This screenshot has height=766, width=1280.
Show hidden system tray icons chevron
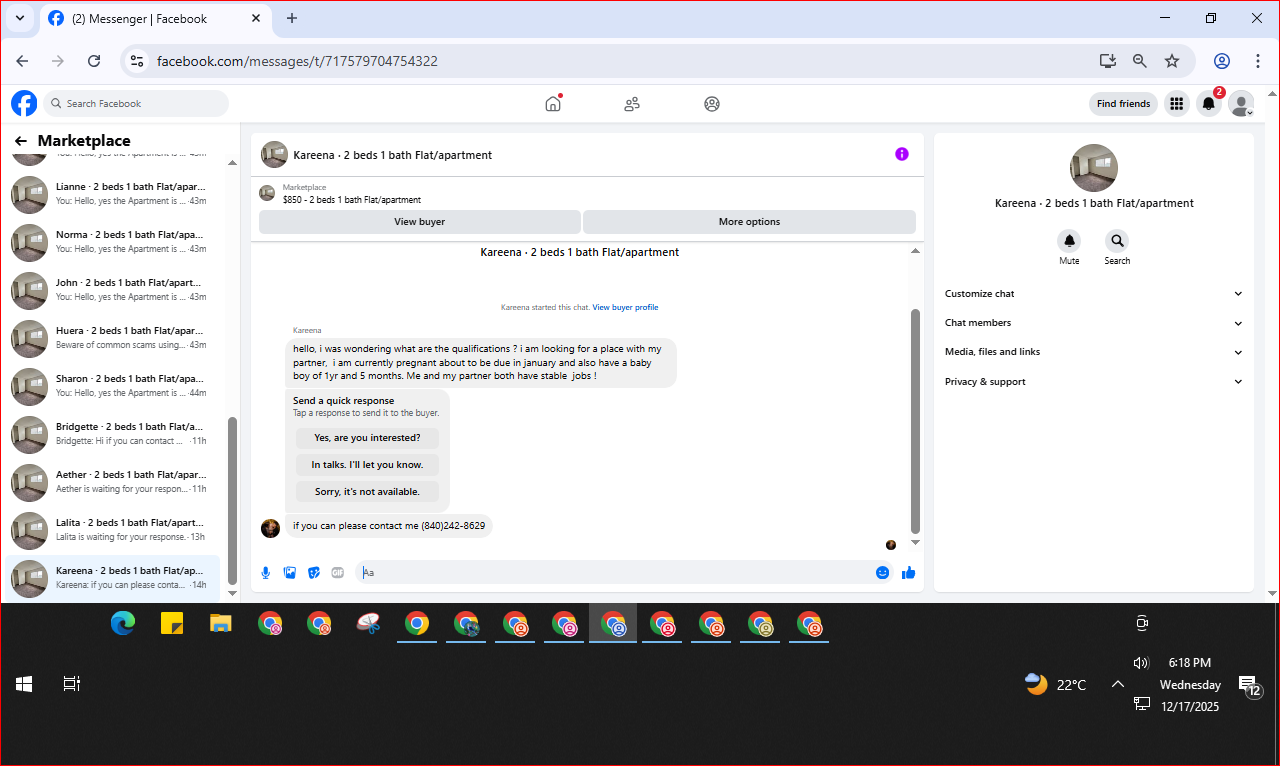coord(1118,684)
